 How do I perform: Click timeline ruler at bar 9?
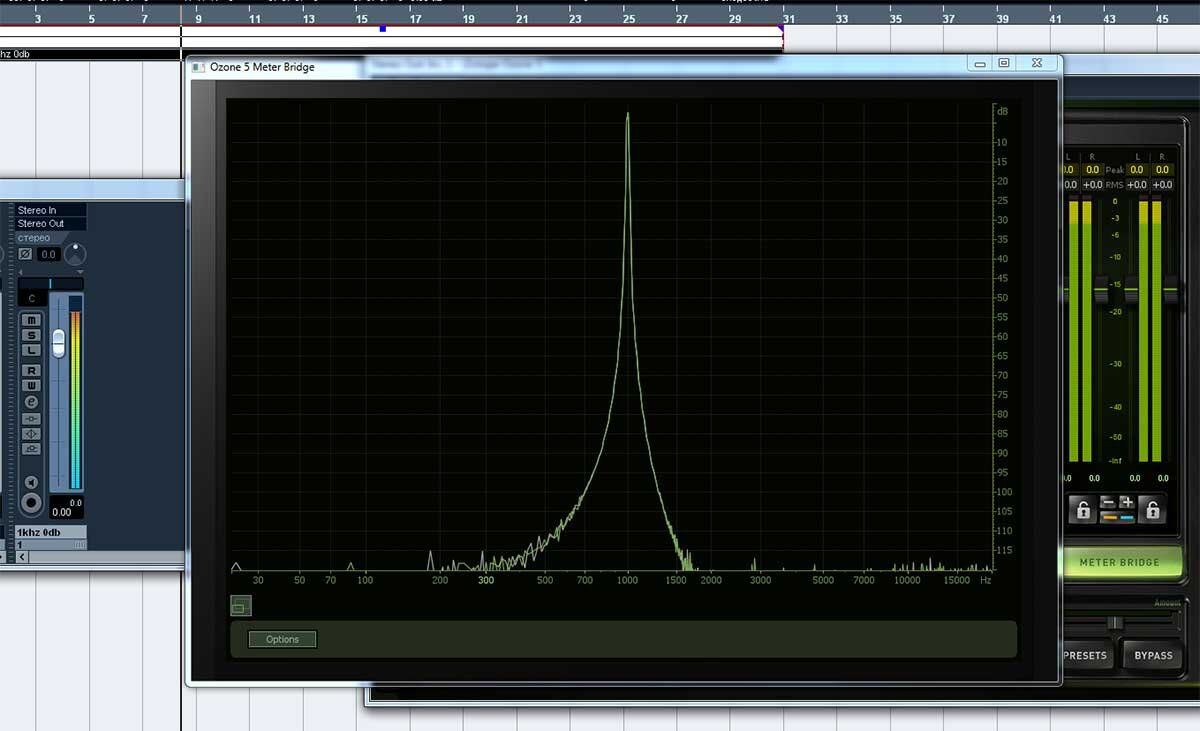point(198,18)
